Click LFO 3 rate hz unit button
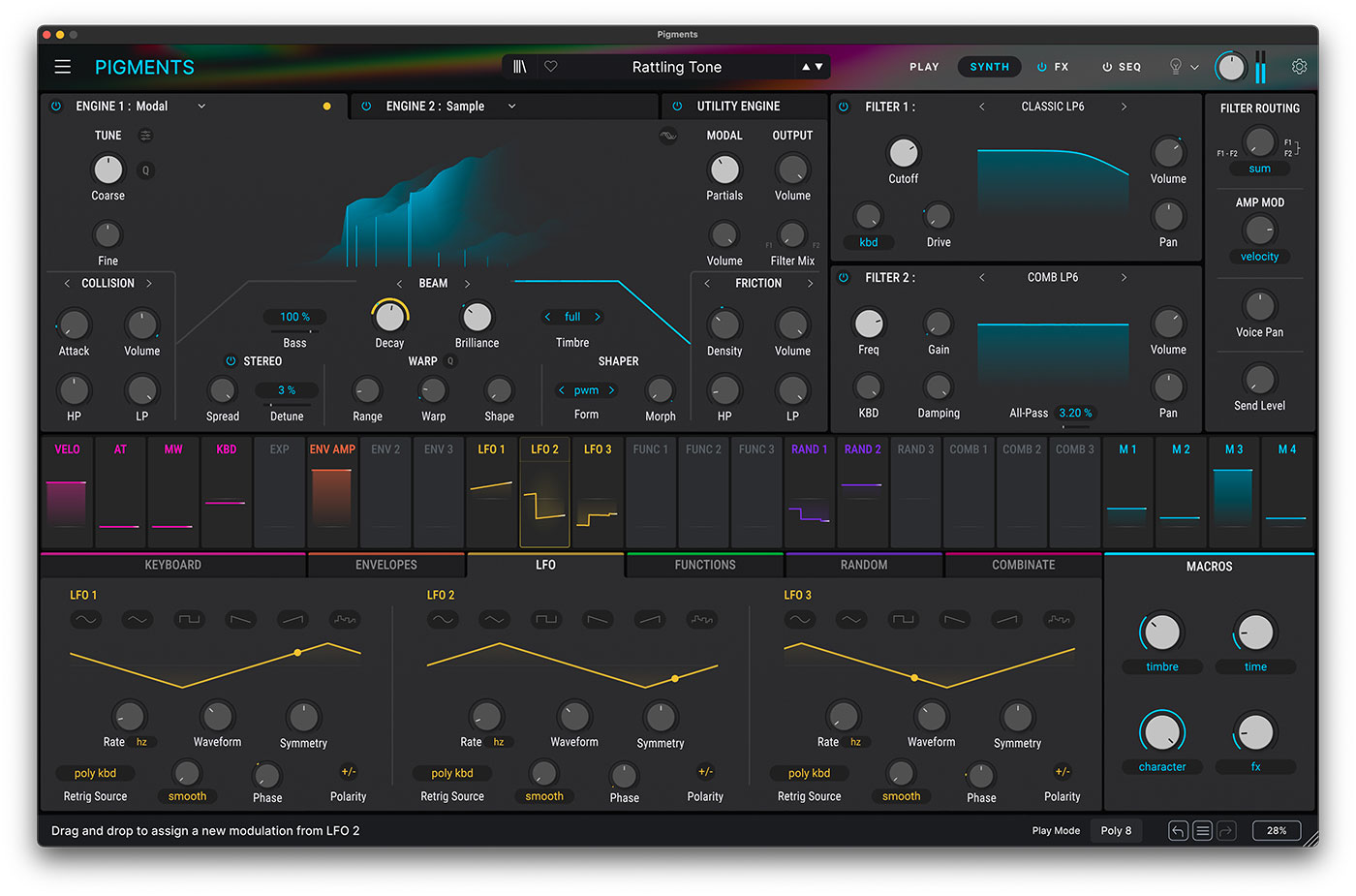Image resolution: width=1356 pixels, height=896 pixels. (x=855, y=742)
